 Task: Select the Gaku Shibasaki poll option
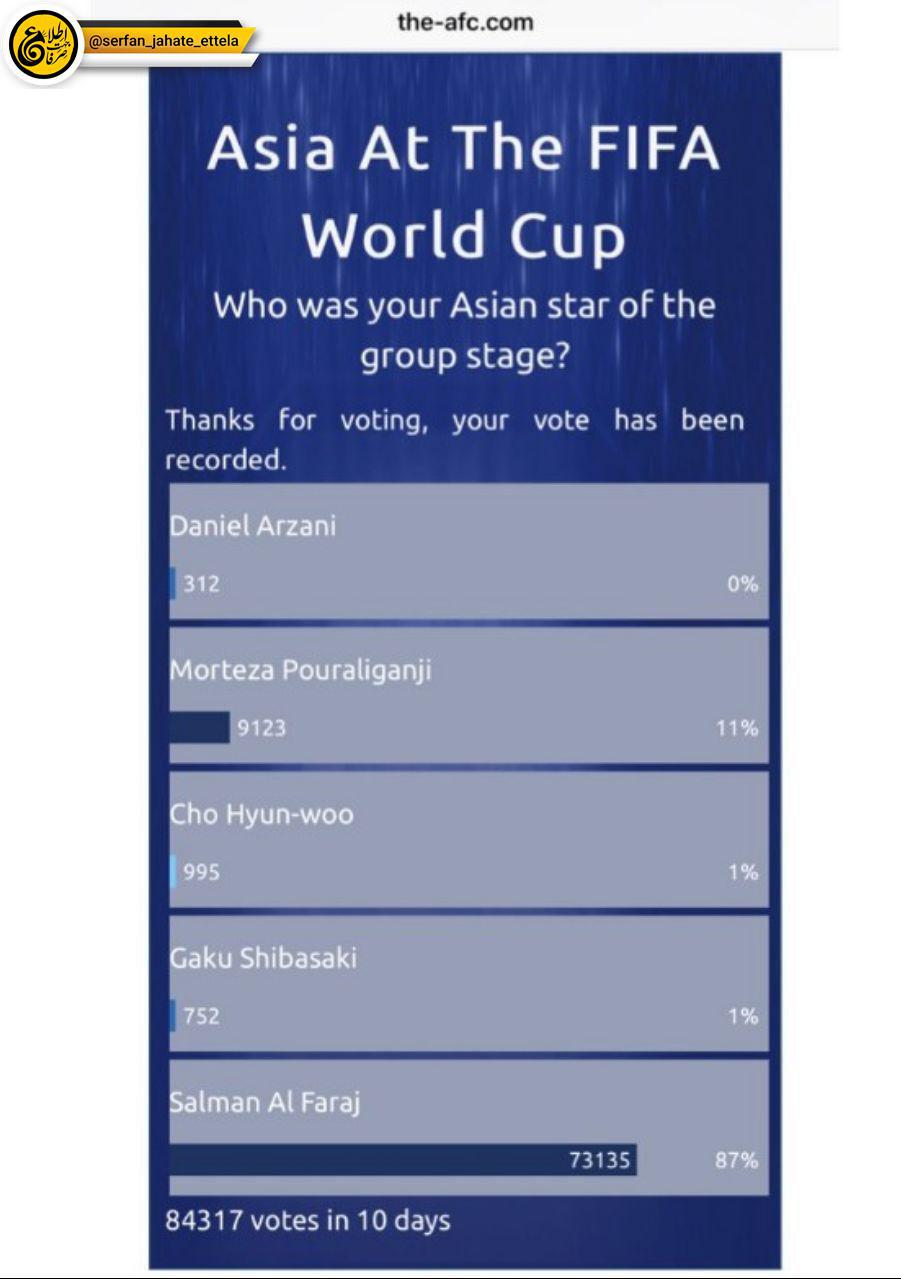coord(469,983)
